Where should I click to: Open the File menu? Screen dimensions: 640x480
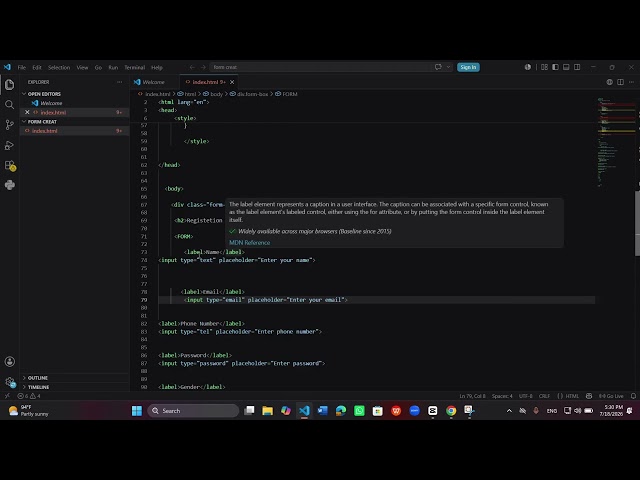tap(22, 67)
